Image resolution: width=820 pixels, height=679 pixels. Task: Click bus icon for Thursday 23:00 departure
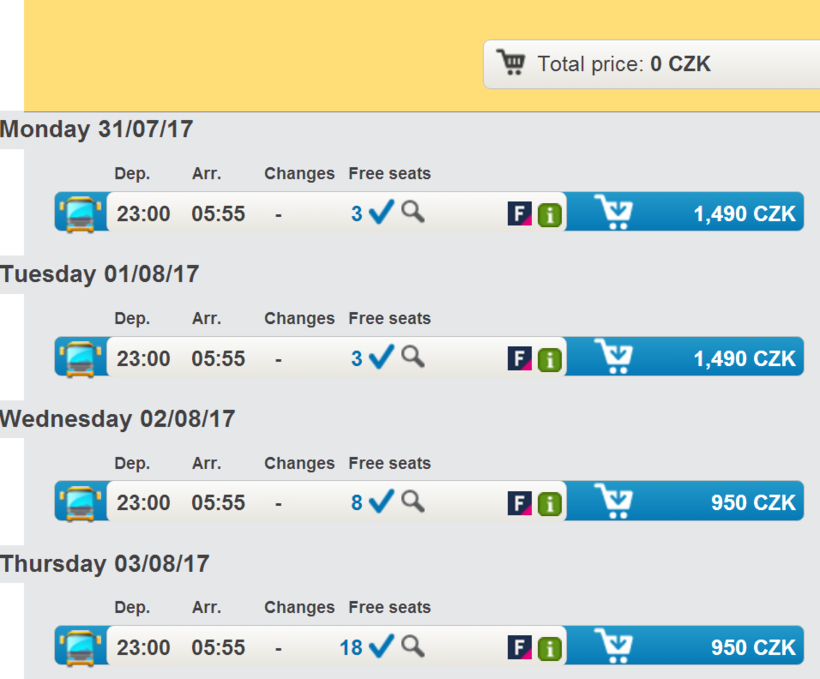click(79, 648)
